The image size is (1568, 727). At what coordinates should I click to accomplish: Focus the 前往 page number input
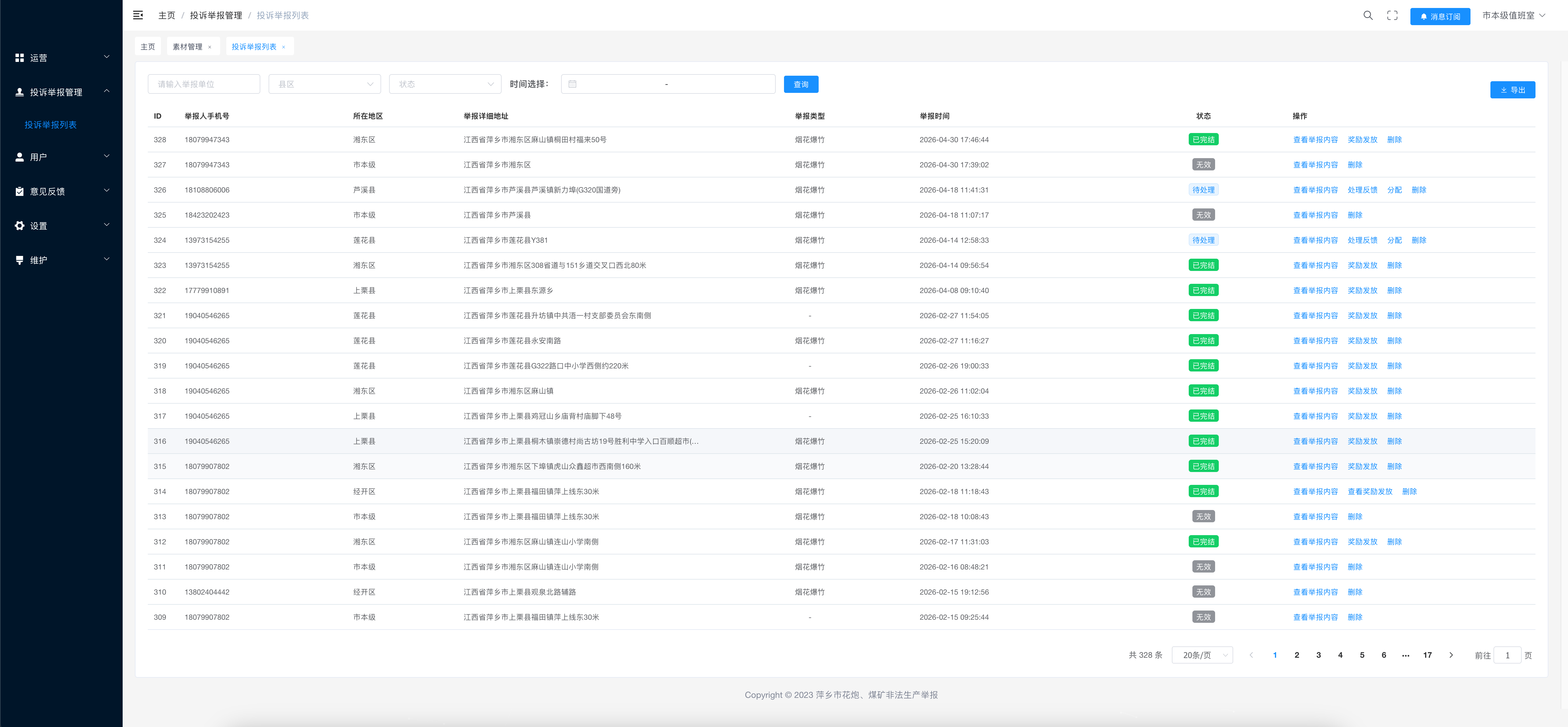tap(1507, 655)
